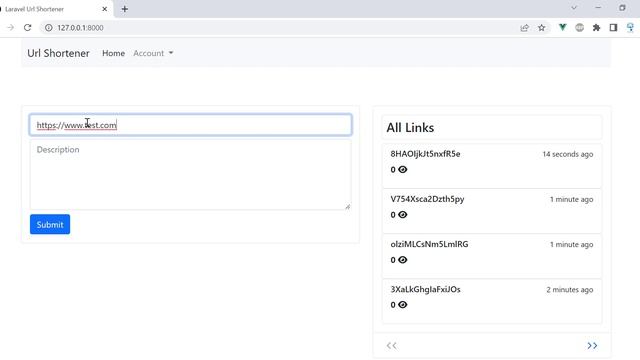Click the '2 minutes ago' timestamp
The image size is (640, 360).
[x=570, y=290]
